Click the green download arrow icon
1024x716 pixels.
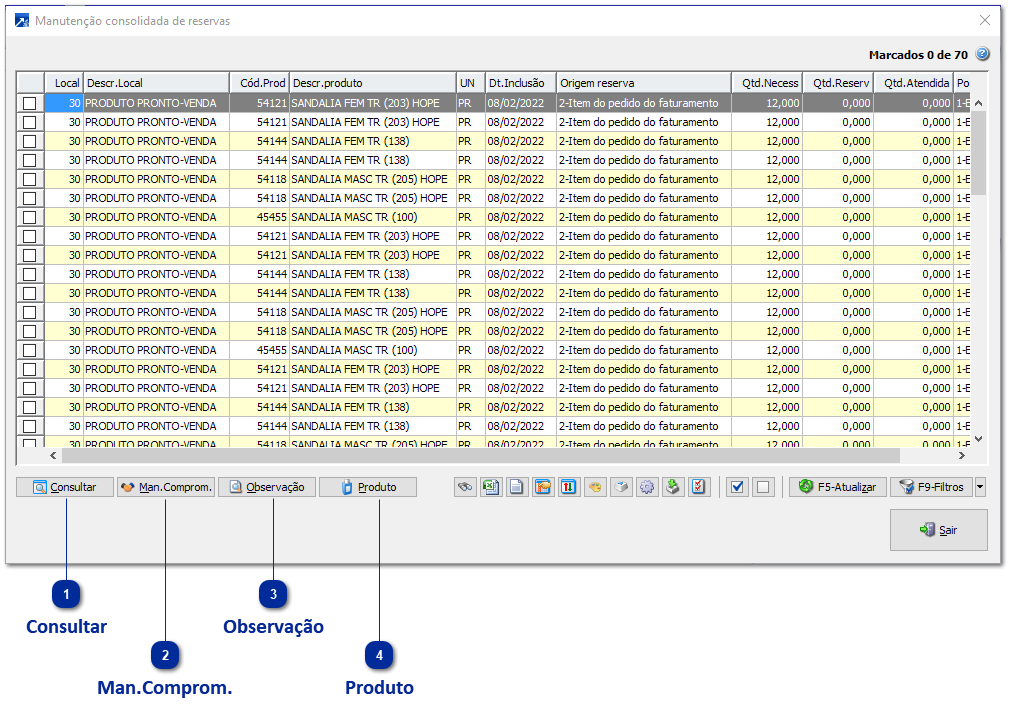(x=673, y=487)
